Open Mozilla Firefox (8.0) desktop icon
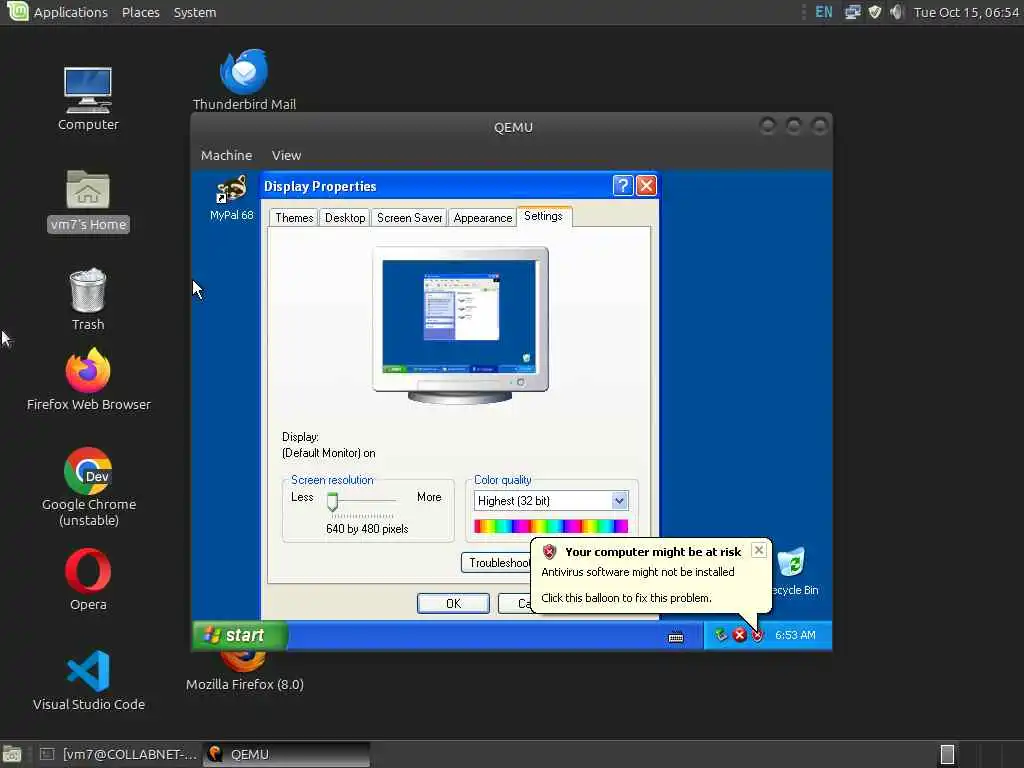 pyautogui.click(x=244, y=672)
